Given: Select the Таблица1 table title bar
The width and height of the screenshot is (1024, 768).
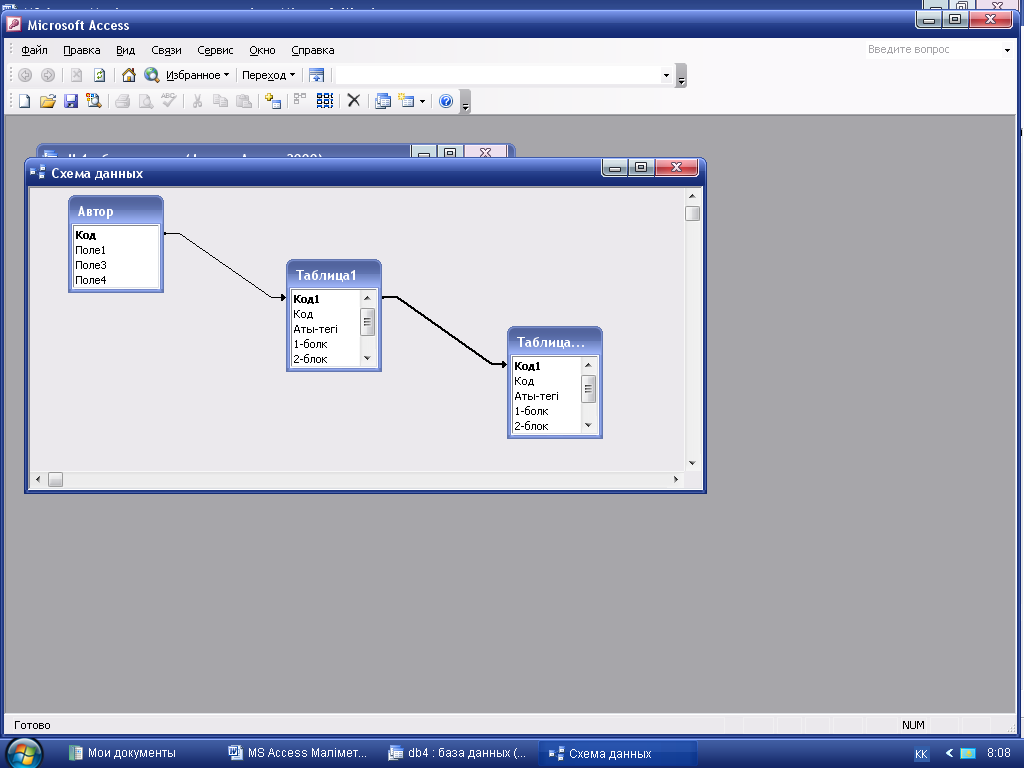Looking at the screenshot, I should [x=334, y=275].
